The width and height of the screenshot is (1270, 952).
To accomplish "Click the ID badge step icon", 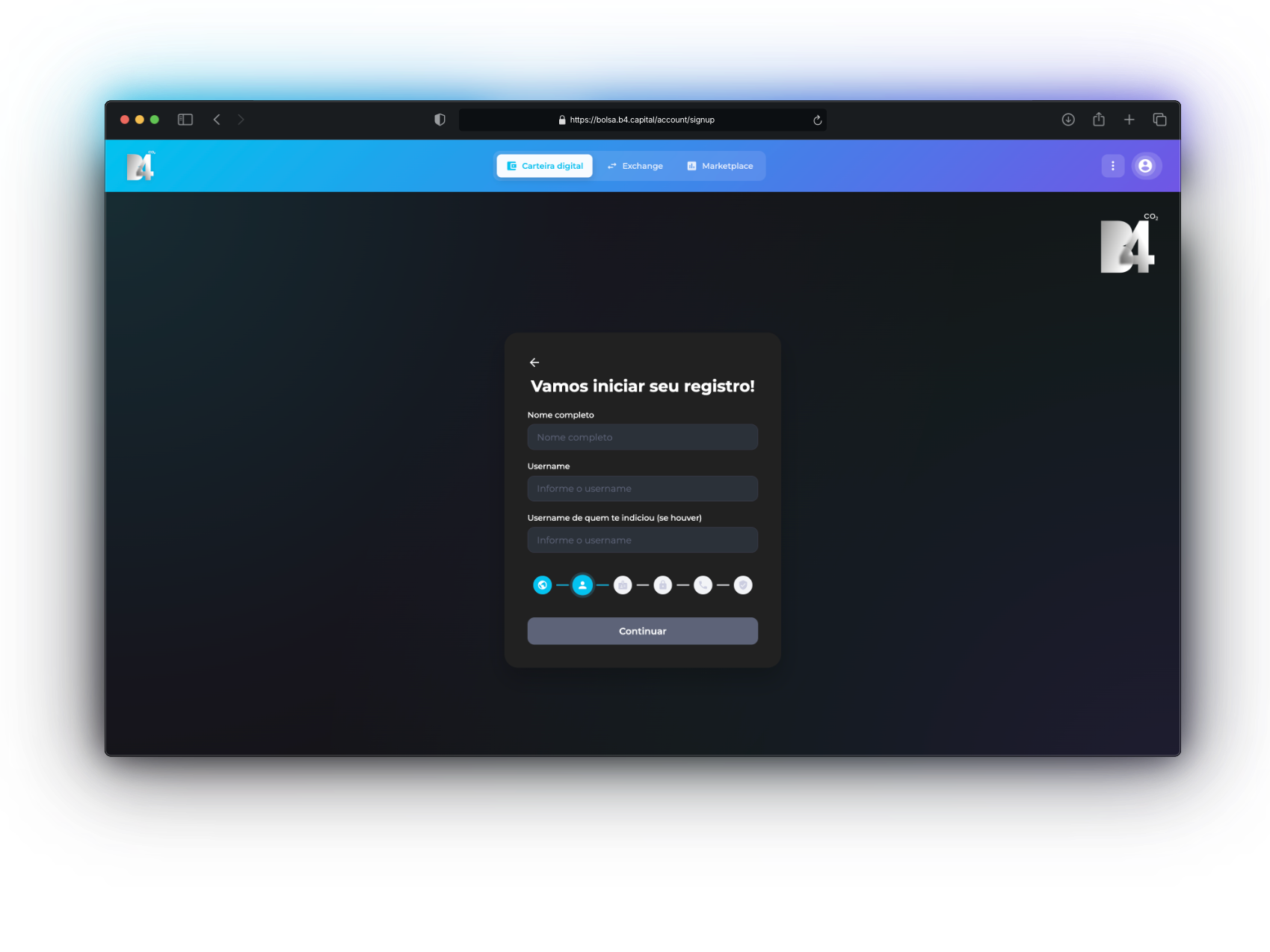I will coord(623,585).
